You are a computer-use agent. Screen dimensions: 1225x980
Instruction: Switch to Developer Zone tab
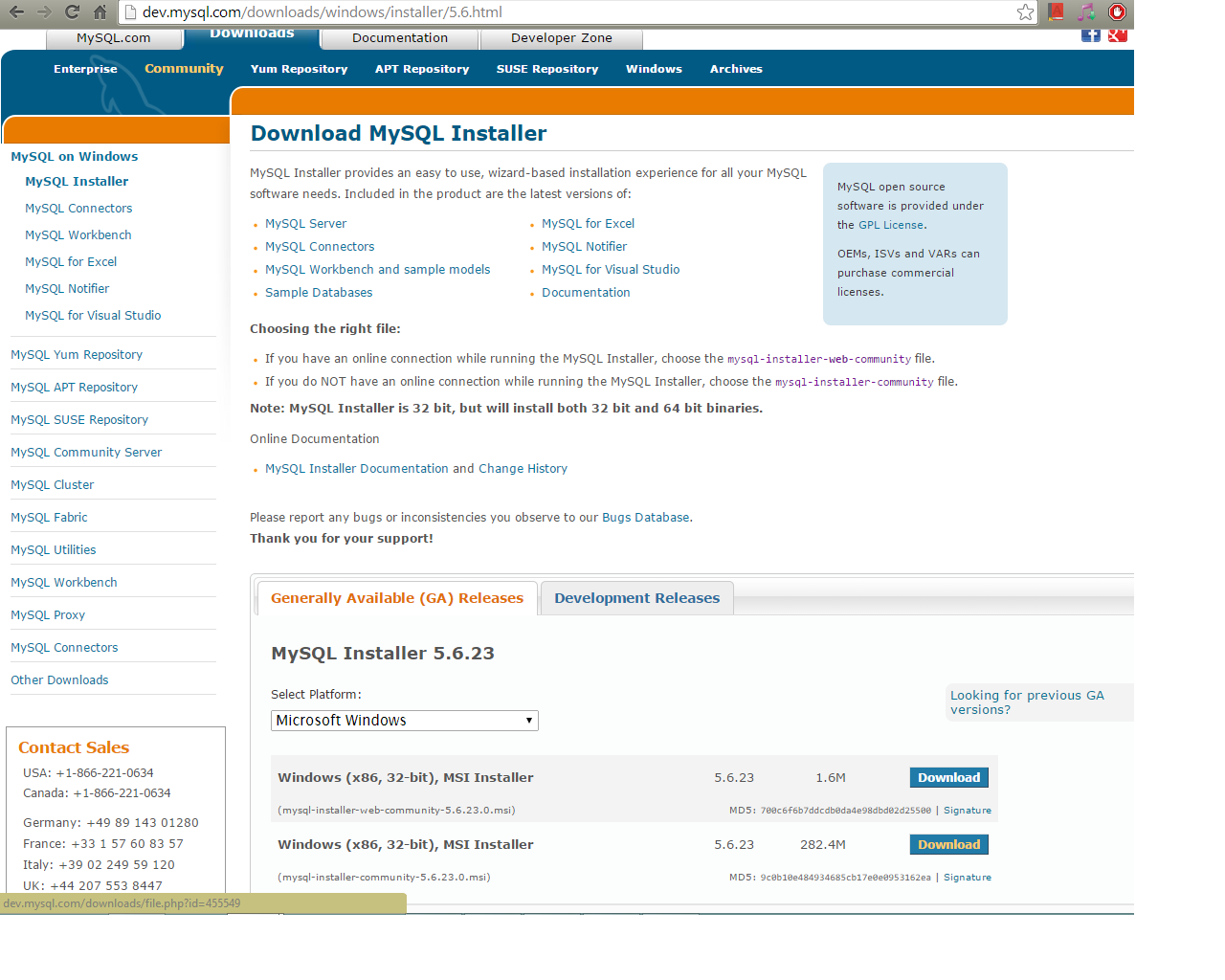coord(562,38)
